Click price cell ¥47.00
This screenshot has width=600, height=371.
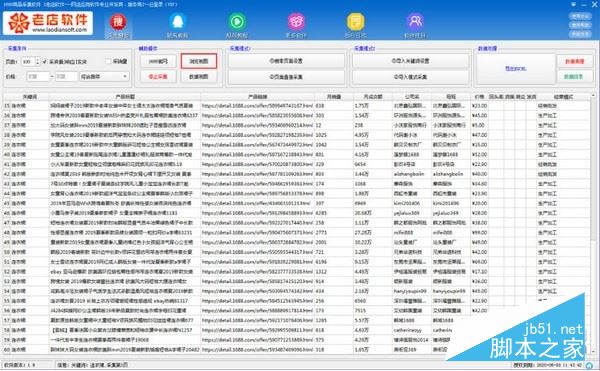tap(479, 135)
